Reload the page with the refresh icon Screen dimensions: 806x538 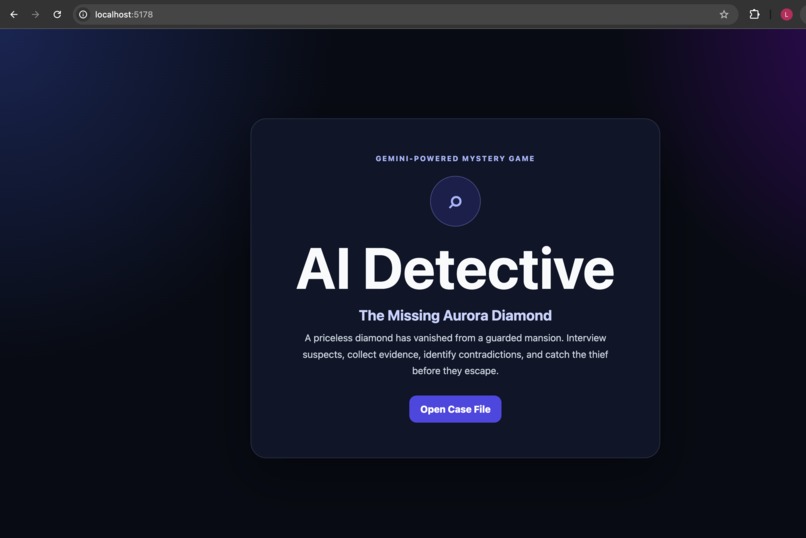click(x=57, y=14)
